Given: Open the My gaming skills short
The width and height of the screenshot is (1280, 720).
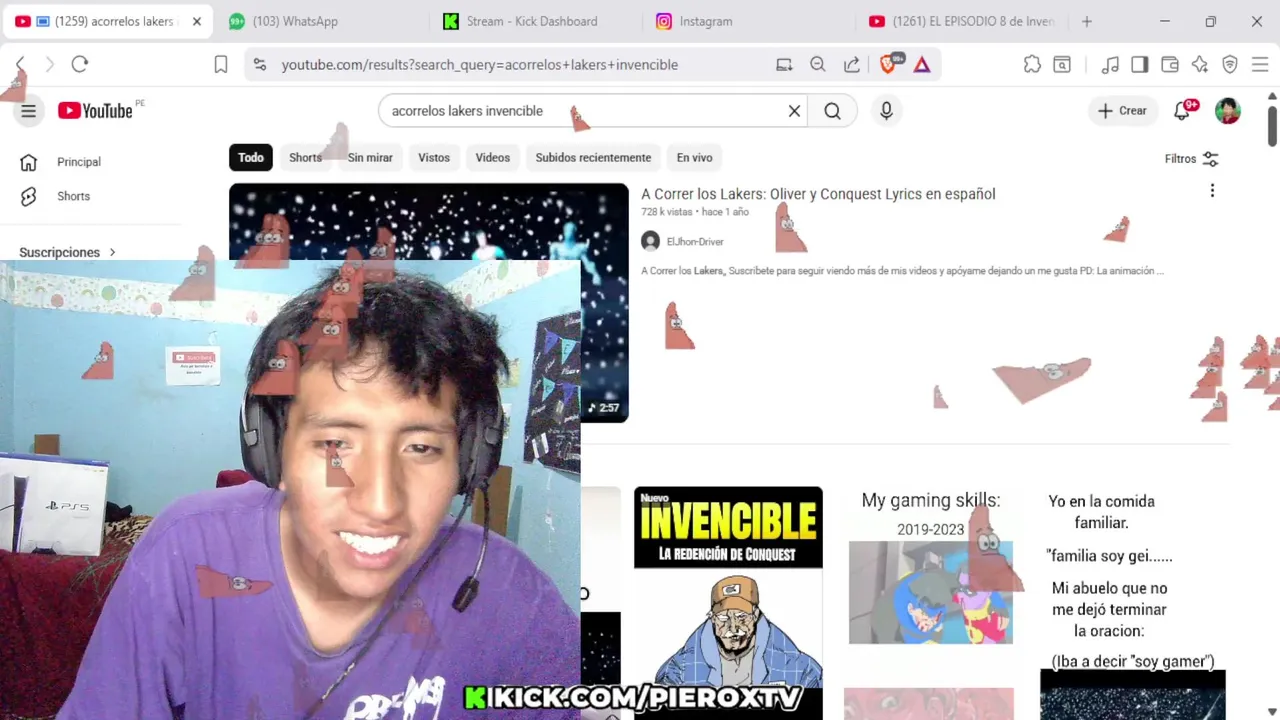Looking at the screenshot, I should tap(930, 603).
